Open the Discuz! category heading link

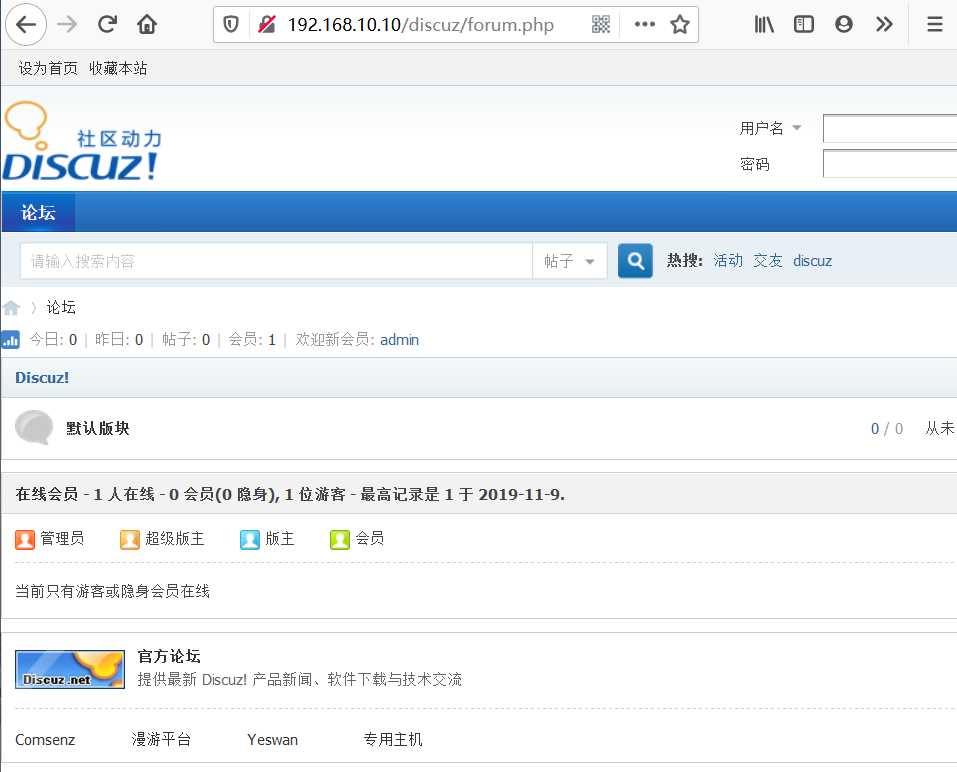click(x=42, y=378)
